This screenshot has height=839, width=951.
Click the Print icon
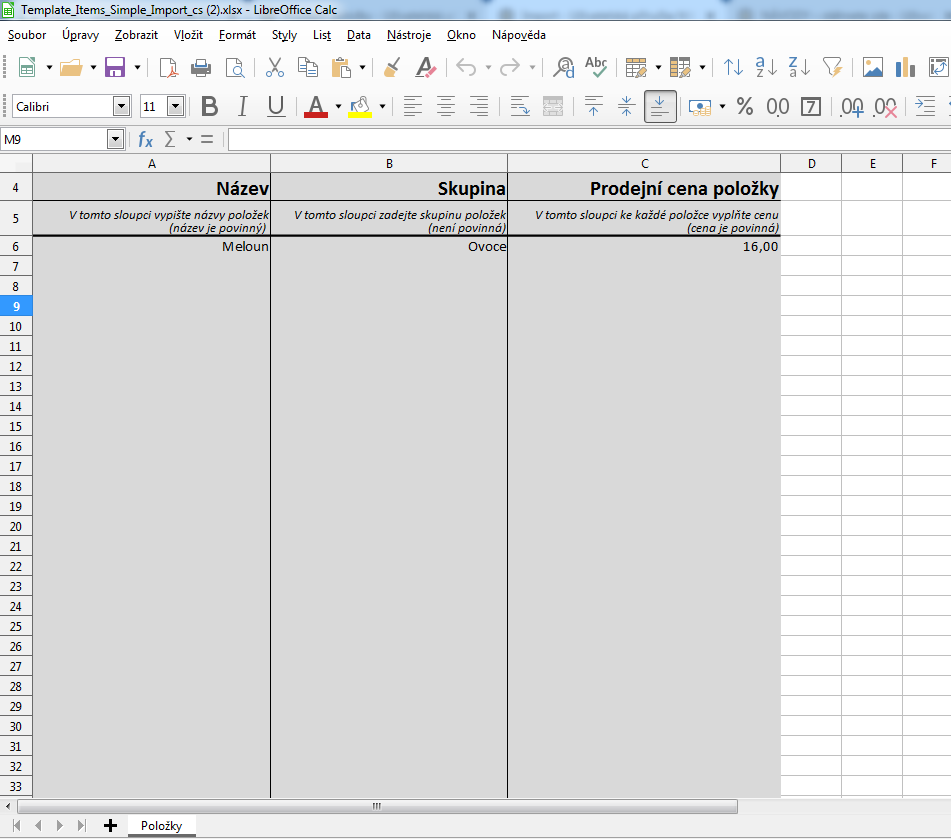[201, 67]
